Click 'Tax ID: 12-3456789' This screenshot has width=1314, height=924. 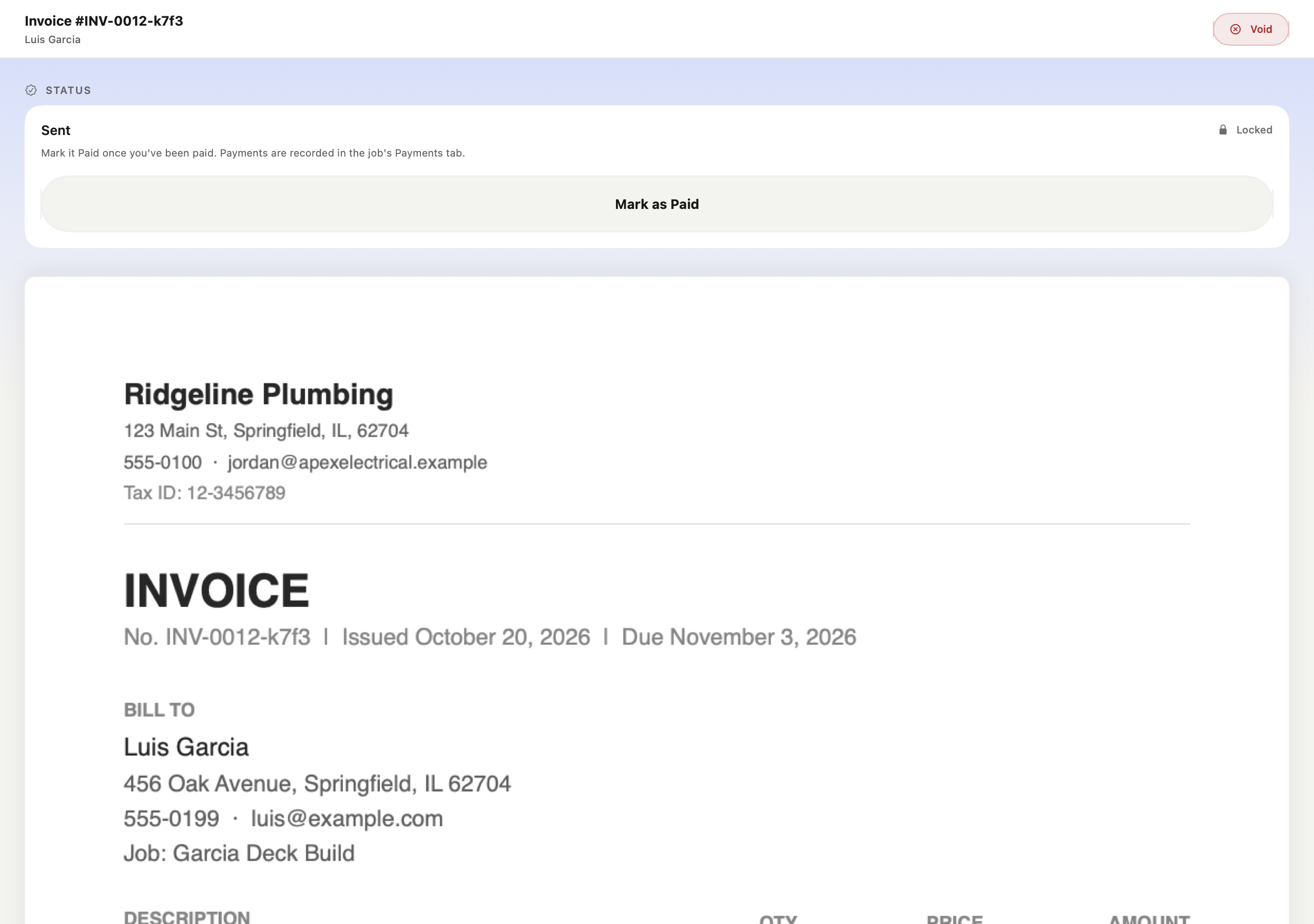coord(204,493)
